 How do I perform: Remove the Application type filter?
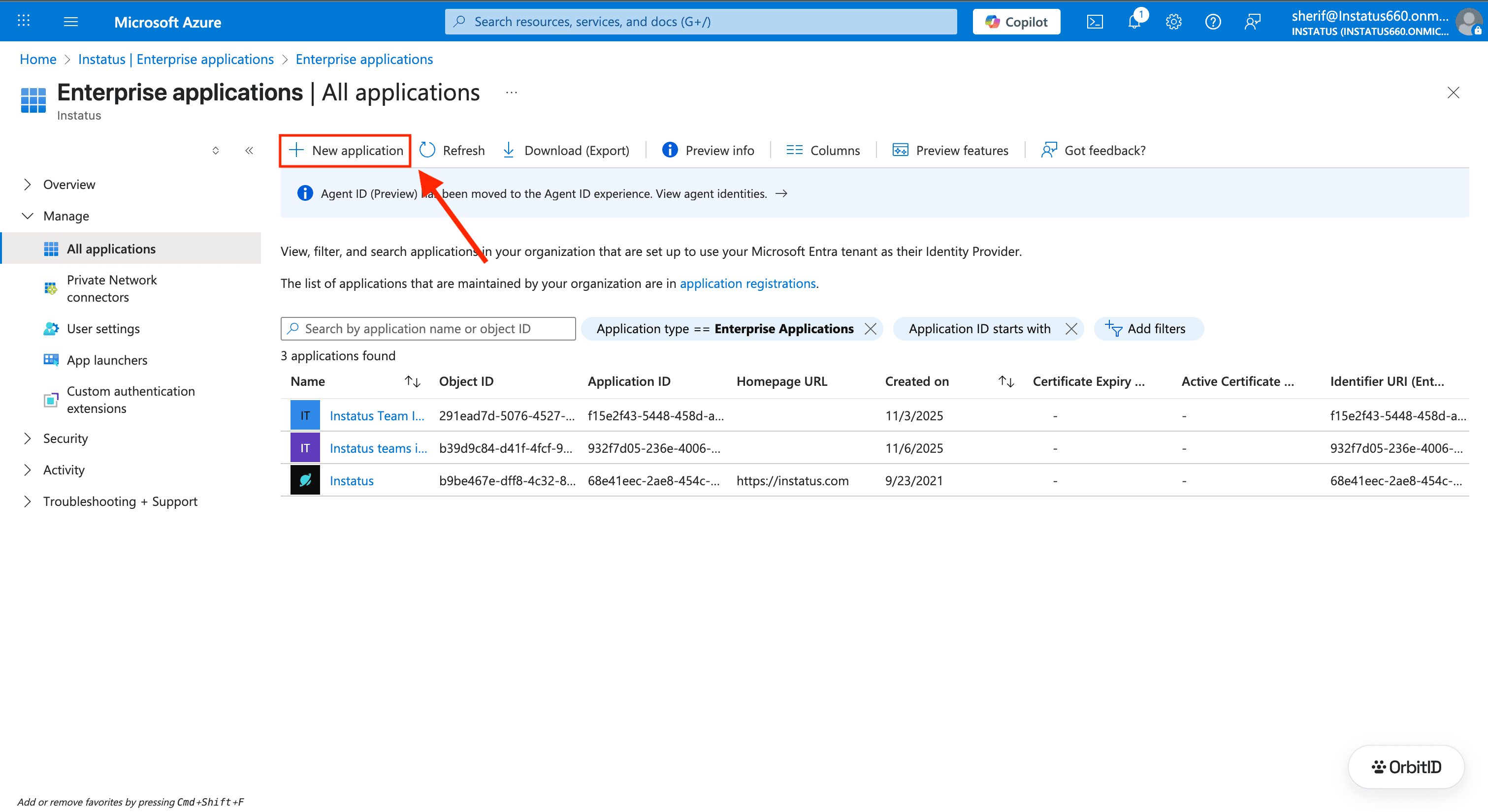click(871, 329)
